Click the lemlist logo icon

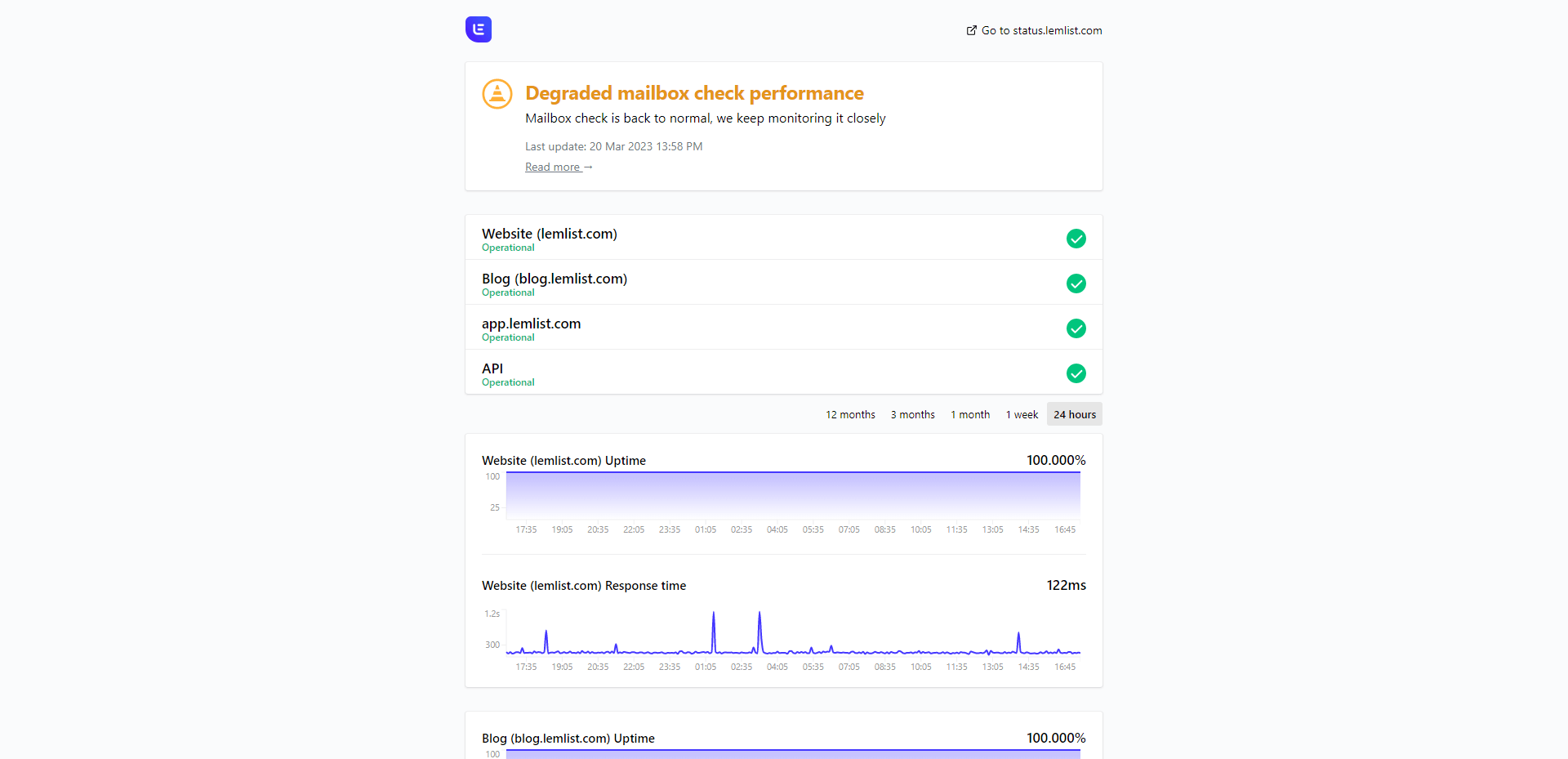pyautogui.click(x=479, y=29)
